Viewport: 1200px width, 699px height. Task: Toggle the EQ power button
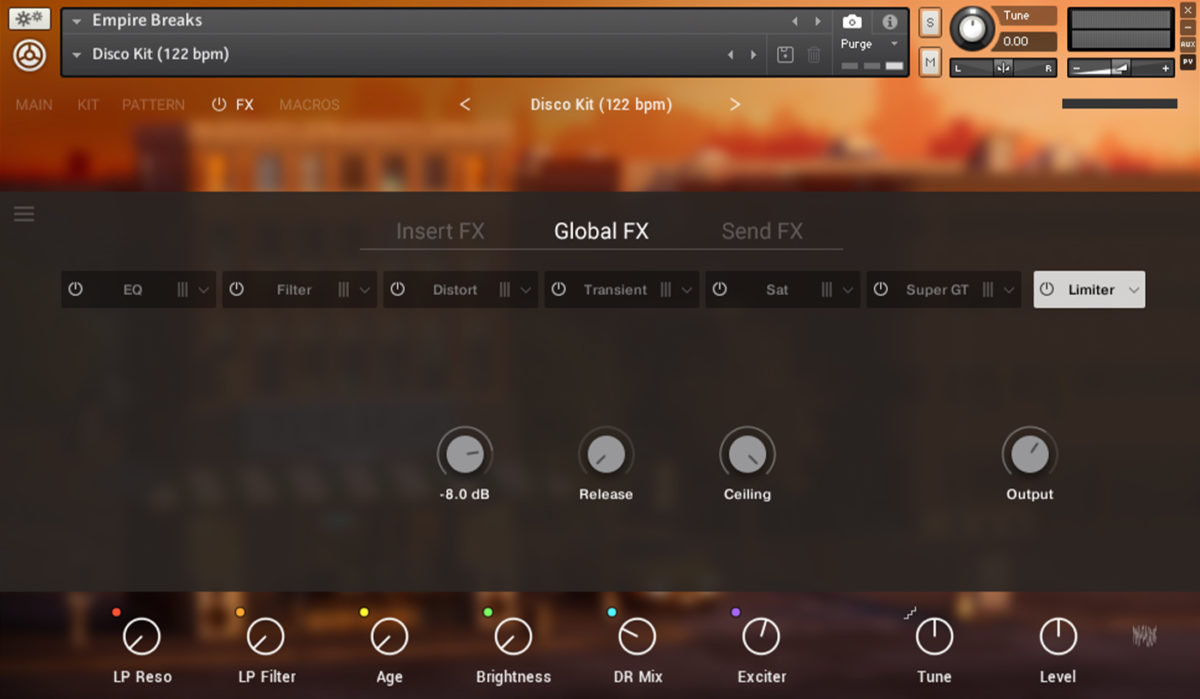pos(75,289)
